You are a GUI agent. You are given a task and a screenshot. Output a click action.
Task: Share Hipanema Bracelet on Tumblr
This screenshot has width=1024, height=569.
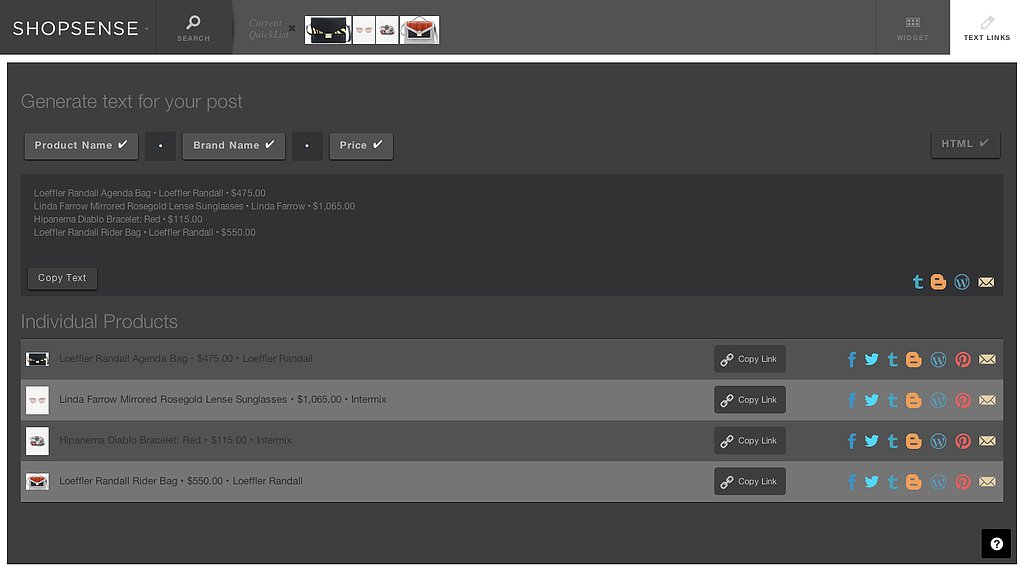pyautogui.click(x=892, y=441)
